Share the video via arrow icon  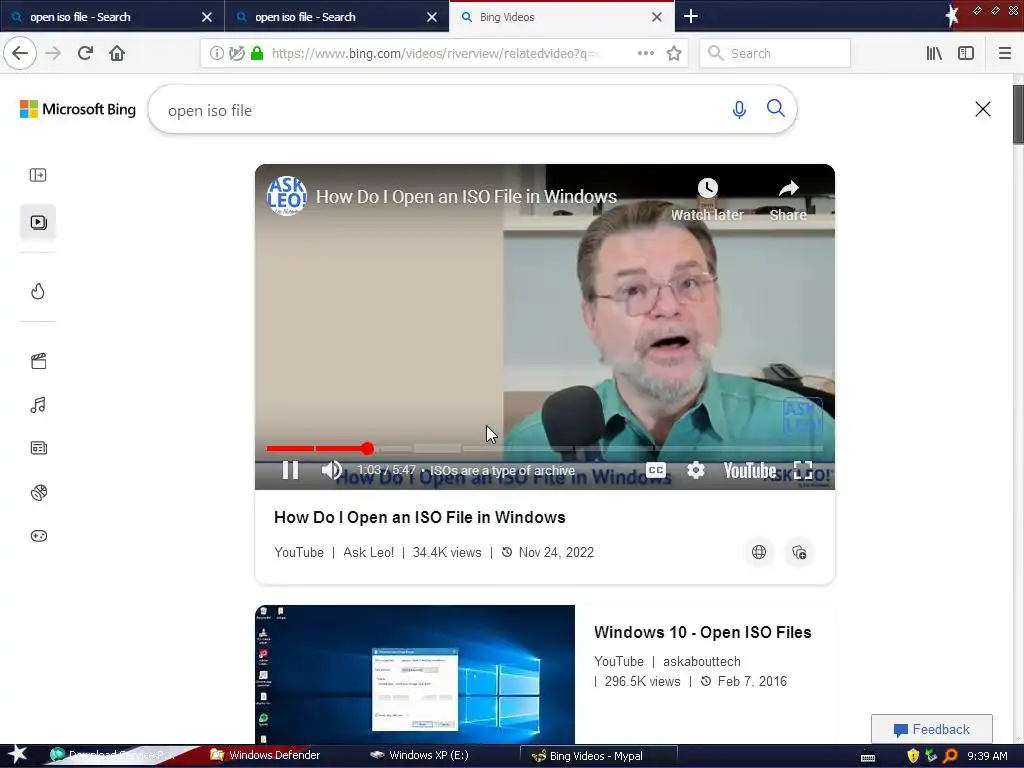[x=788, y=188]
